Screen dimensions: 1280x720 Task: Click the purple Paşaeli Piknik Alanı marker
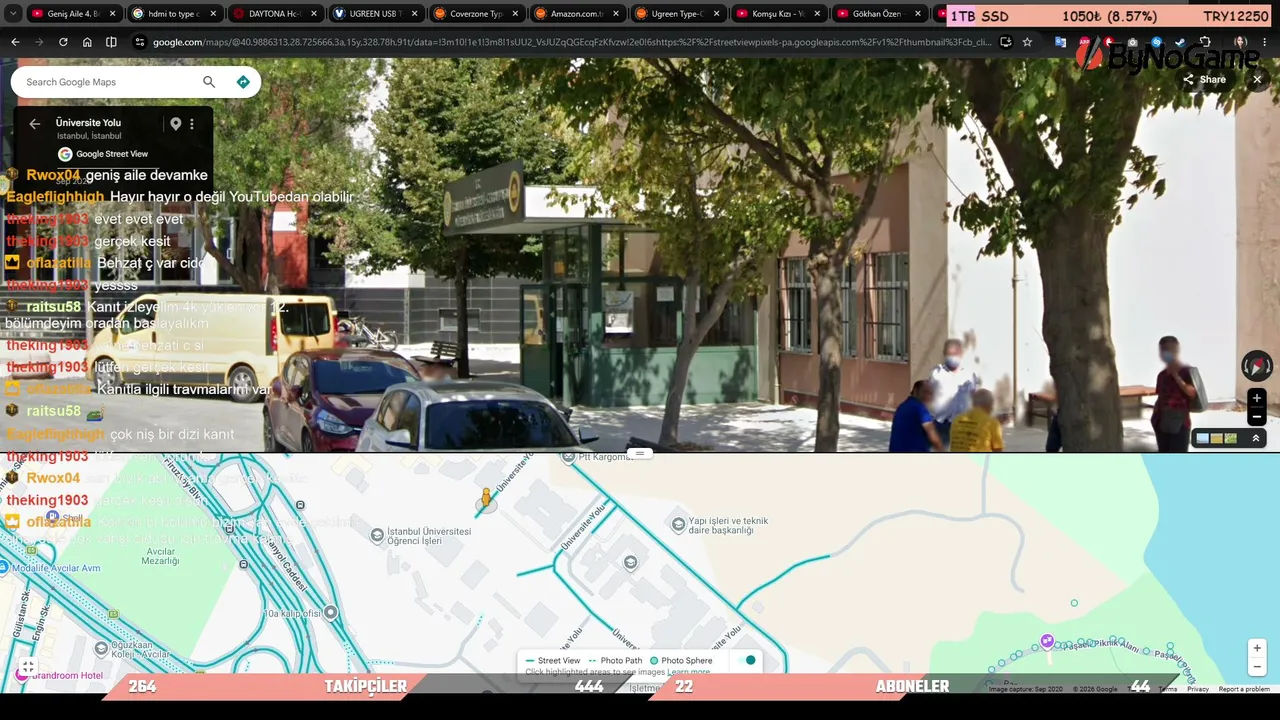click(x=1047, y=641)
